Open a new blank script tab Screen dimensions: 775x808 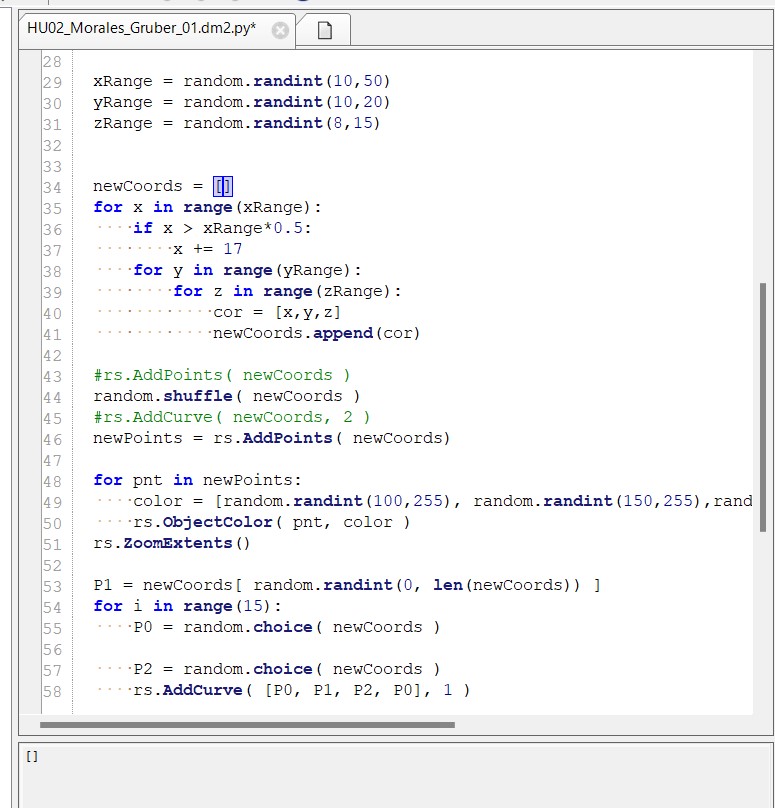[x=325, y=30]
